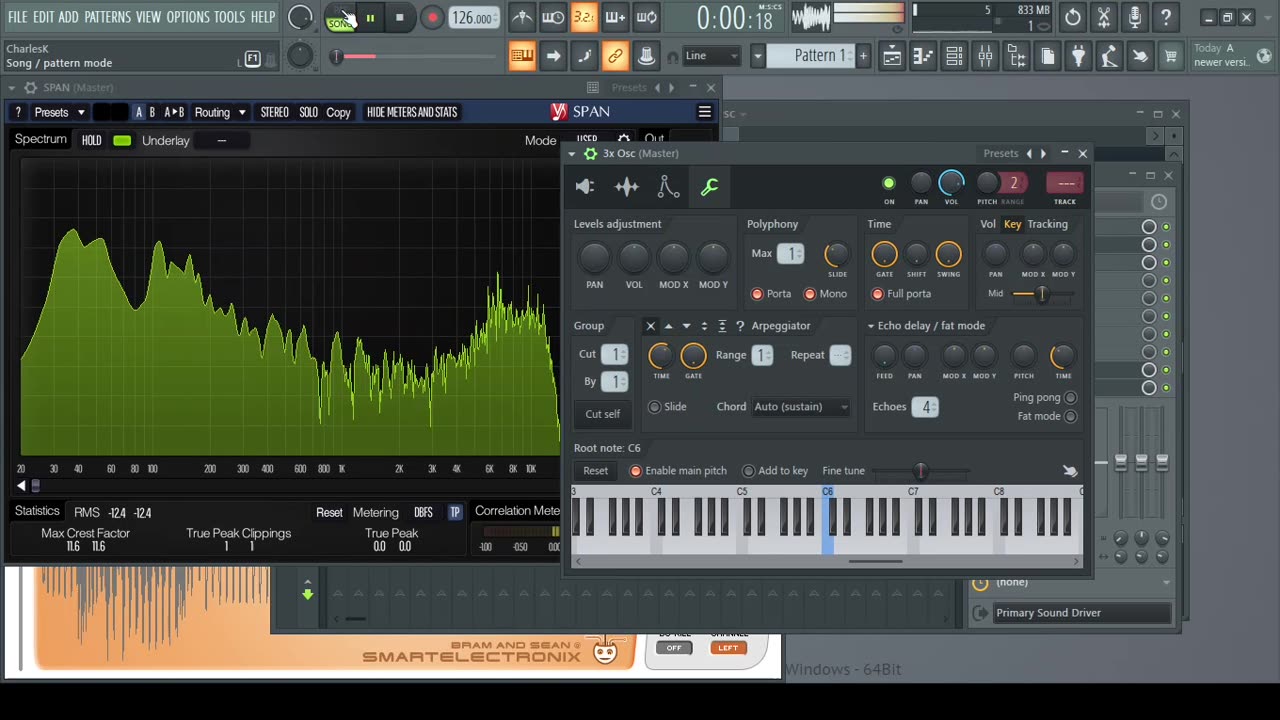Click SPAN SOLO button
The height and width of the screenshot is (720, 1280).
pos(308,112)
